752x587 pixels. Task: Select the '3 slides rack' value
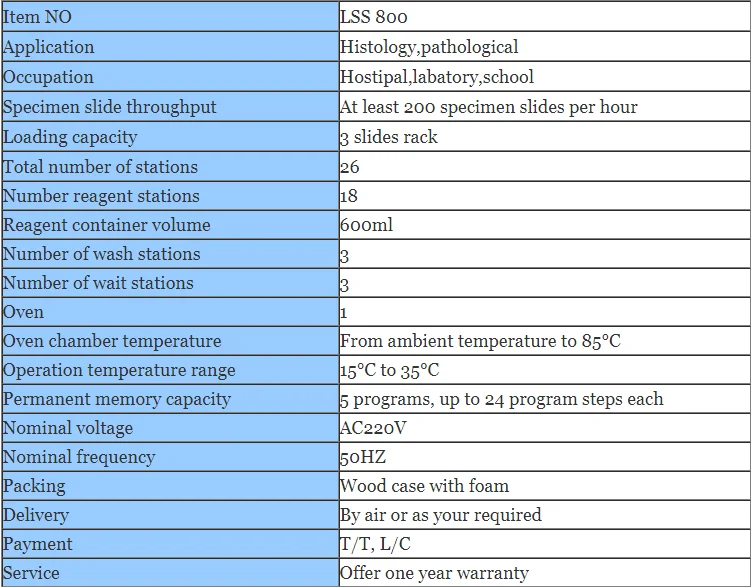coord(388,137)
